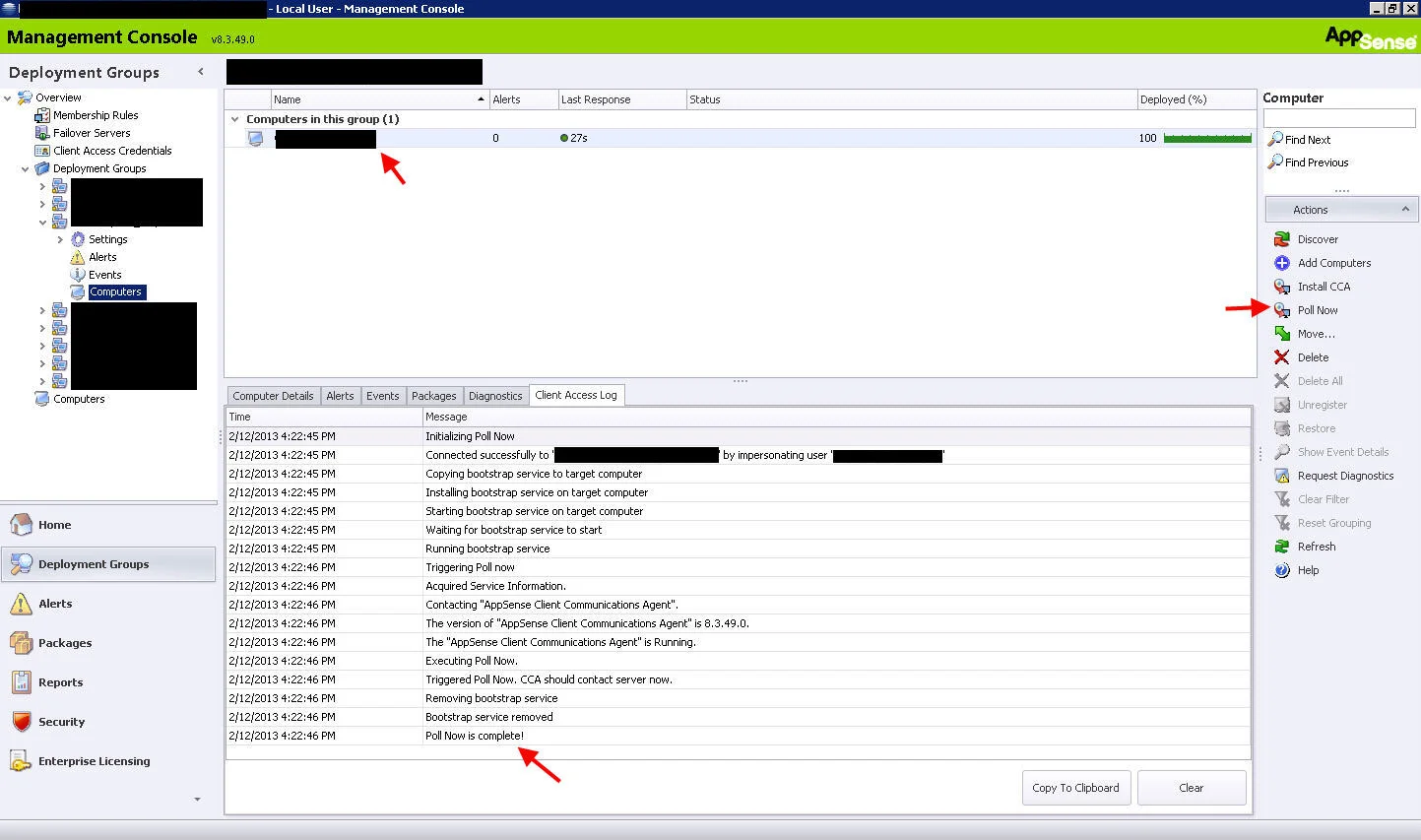Open the Packages tab in details pane
The image size is (1421, 840).
tap(433, 396)
